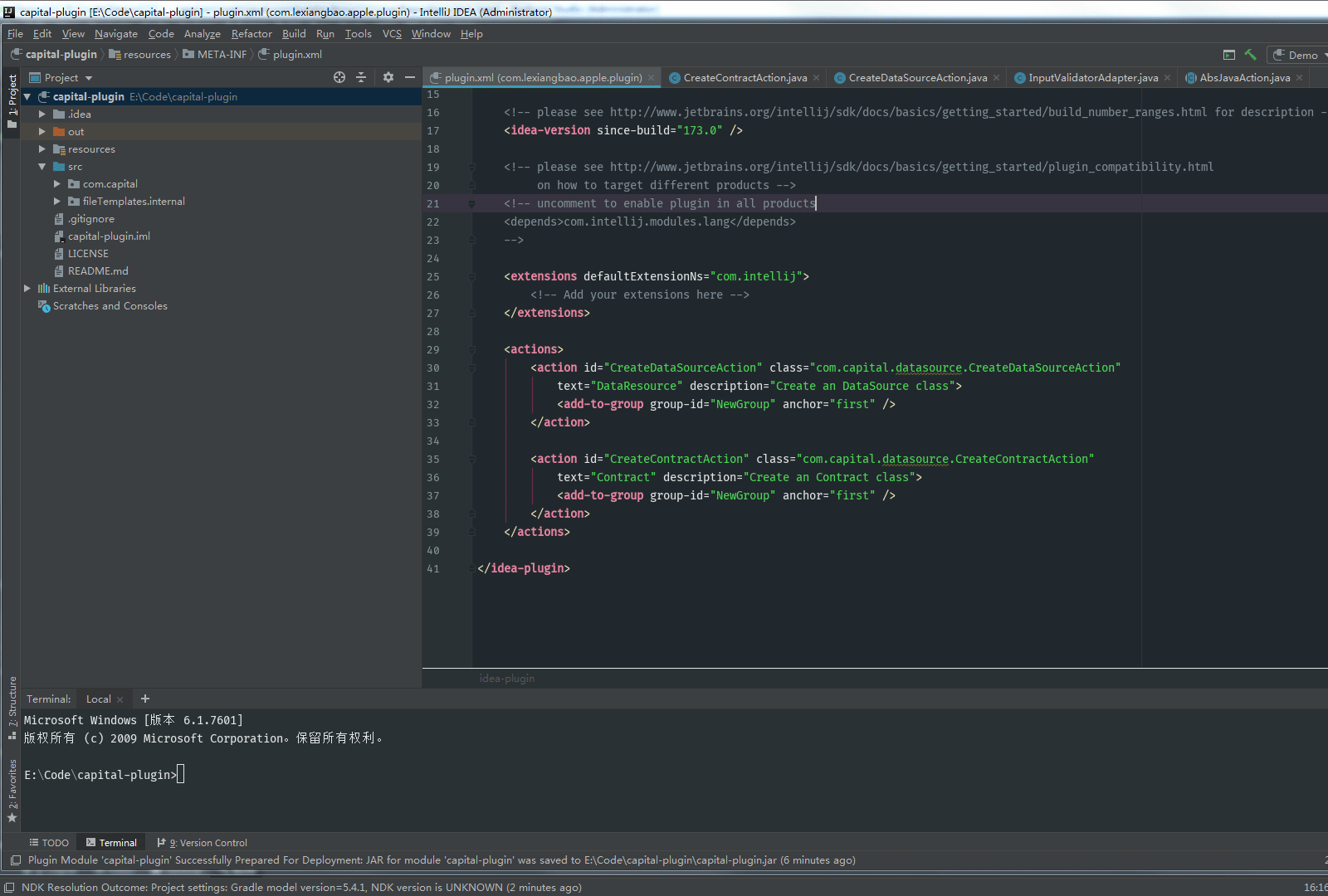This screenshot has height=896, width=1328.
Task: Click the project structure icon near hammer
Action: pyautogui.click(x=1229, y=55)
